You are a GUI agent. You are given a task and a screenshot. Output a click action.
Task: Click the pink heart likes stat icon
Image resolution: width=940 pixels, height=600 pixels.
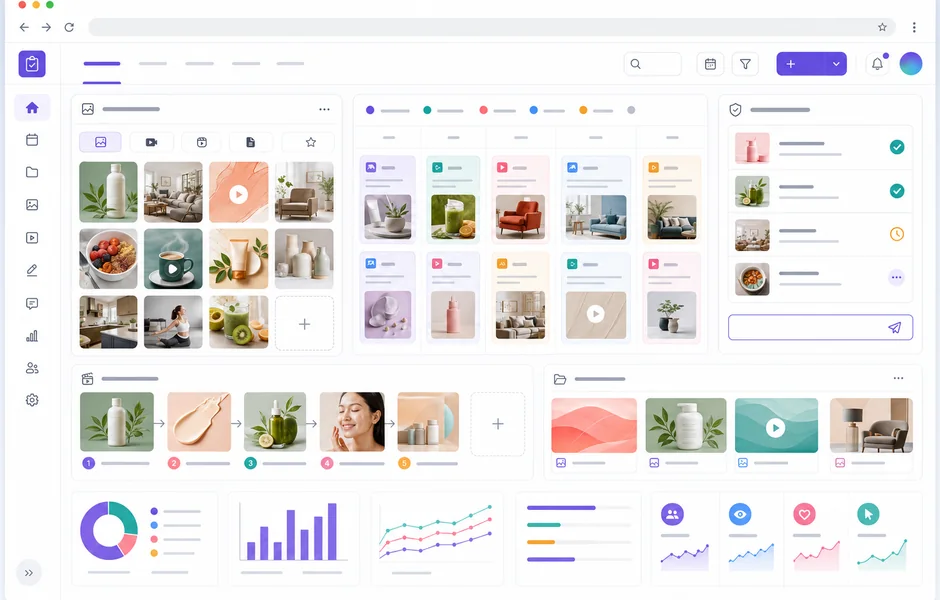click(805, 514)
